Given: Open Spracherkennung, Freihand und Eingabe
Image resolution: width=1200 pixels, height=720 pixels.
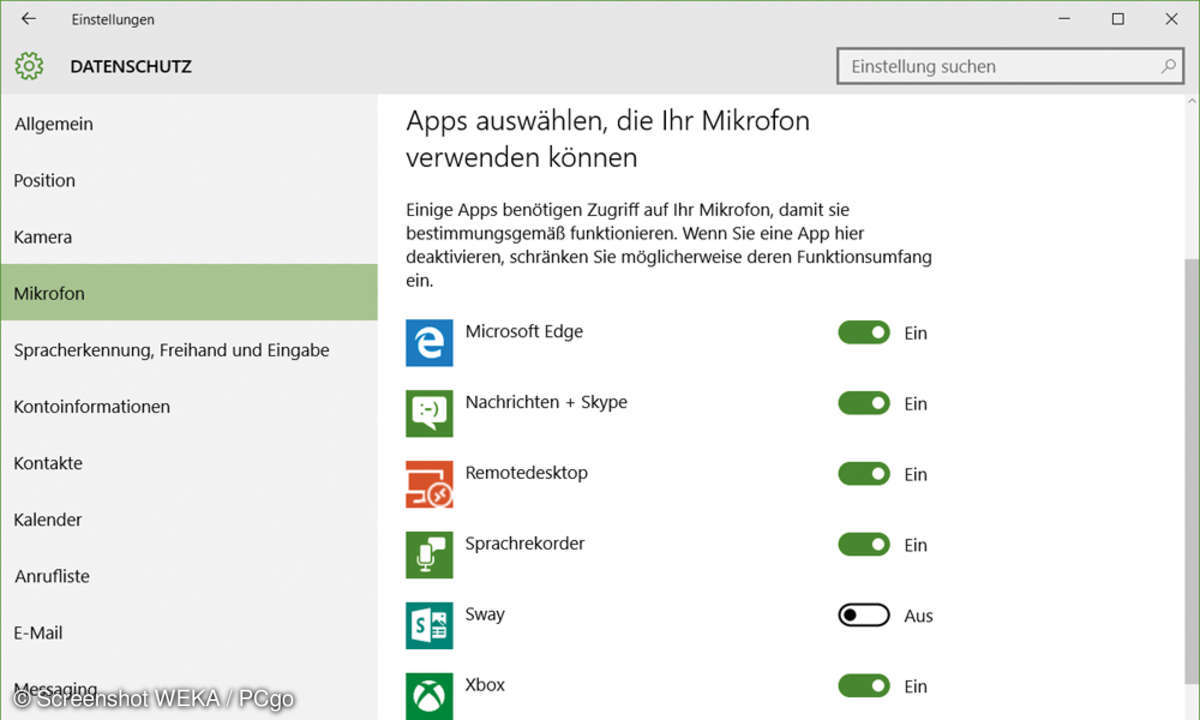Looking at the screenshot, I should [189, 350].
